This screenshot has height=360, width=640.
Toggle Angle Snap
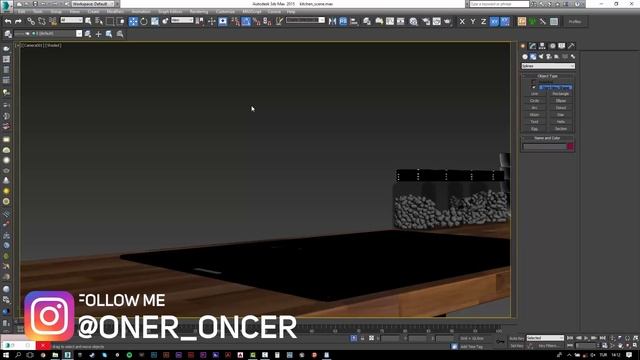pos(246,21)
